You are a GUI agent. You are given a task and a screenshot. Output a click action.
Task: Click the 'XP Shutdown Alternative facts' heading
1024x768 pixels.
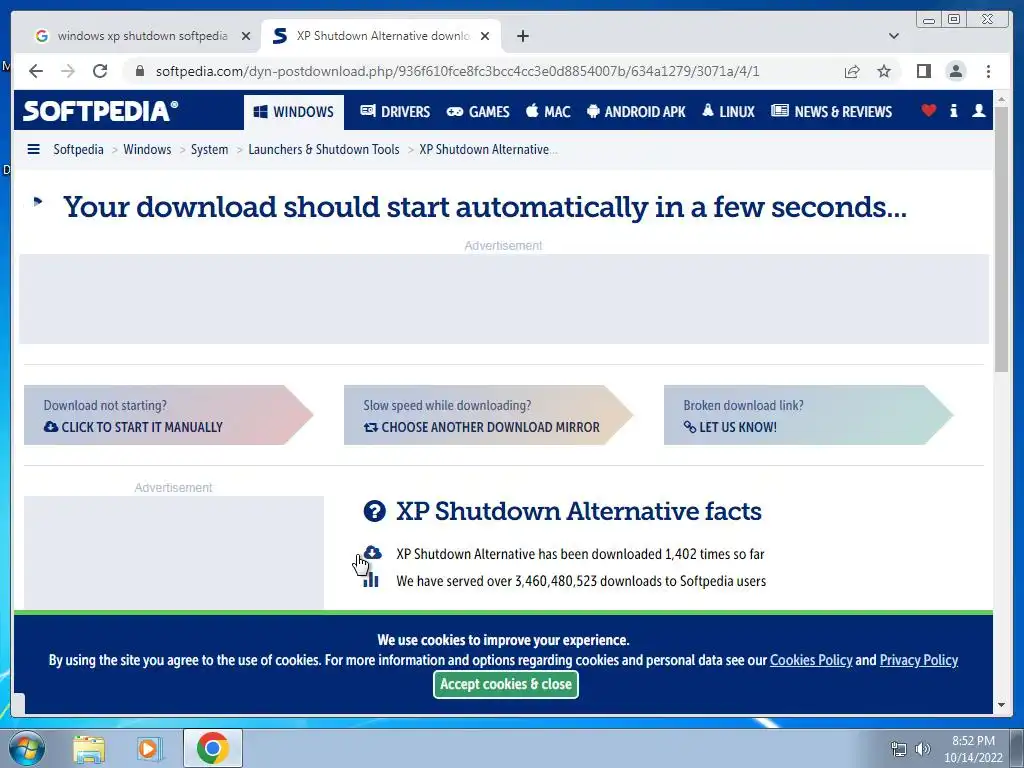coord(579,511)
